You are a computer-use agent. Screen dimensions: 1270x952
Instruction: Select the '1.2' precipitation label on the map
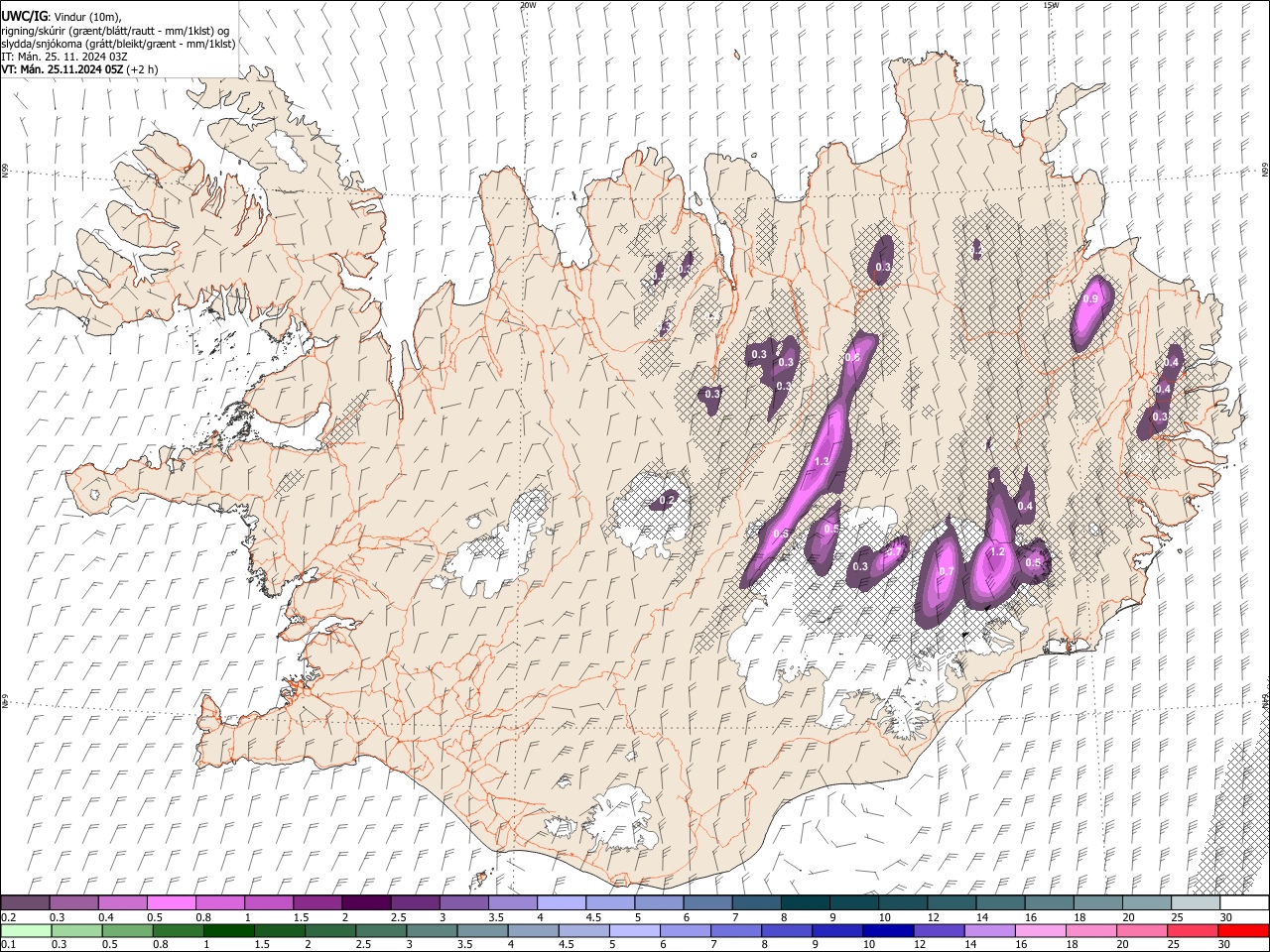(997, 551)
